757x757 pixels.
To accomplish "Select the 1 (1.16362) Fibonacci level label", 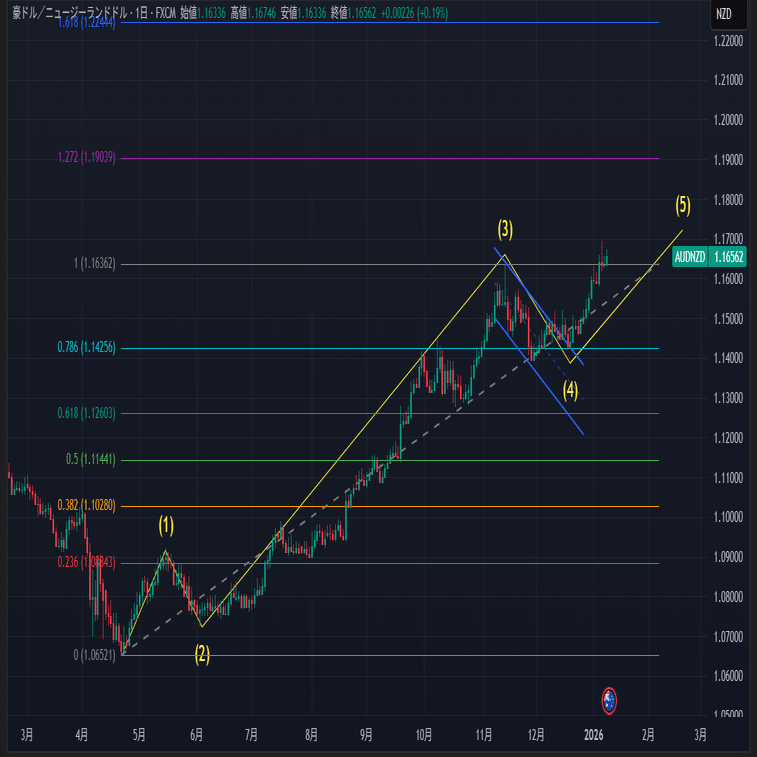I will click(x=95, y=264).
